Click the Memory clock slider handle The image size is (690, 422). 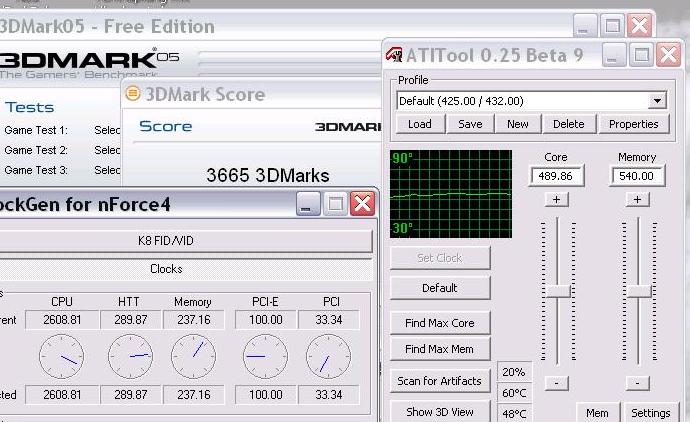(639, 291)
